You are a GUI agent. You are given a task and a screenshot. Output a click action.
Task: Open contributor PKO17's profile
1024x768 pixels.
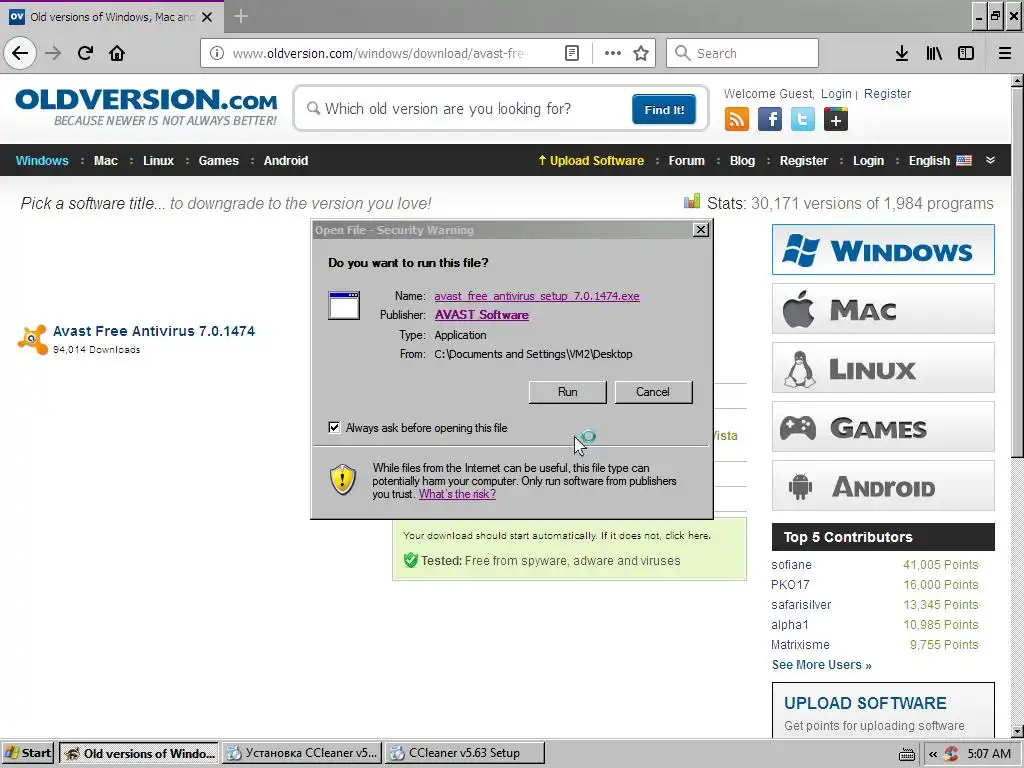790,585
